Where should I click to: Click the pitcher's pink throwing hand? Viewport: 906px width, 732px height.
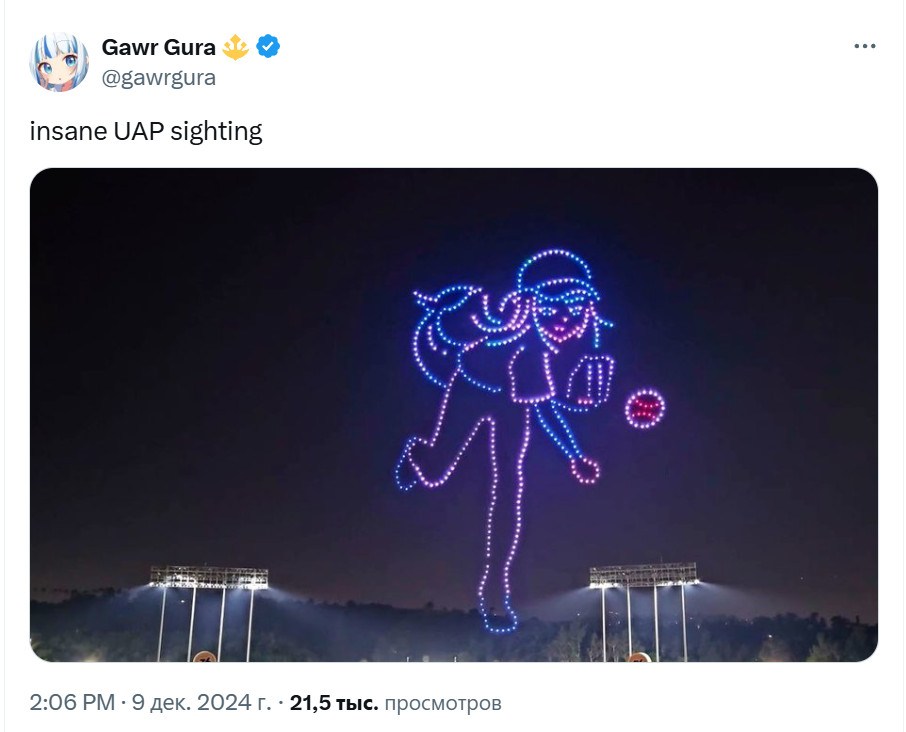click(585, 470)
